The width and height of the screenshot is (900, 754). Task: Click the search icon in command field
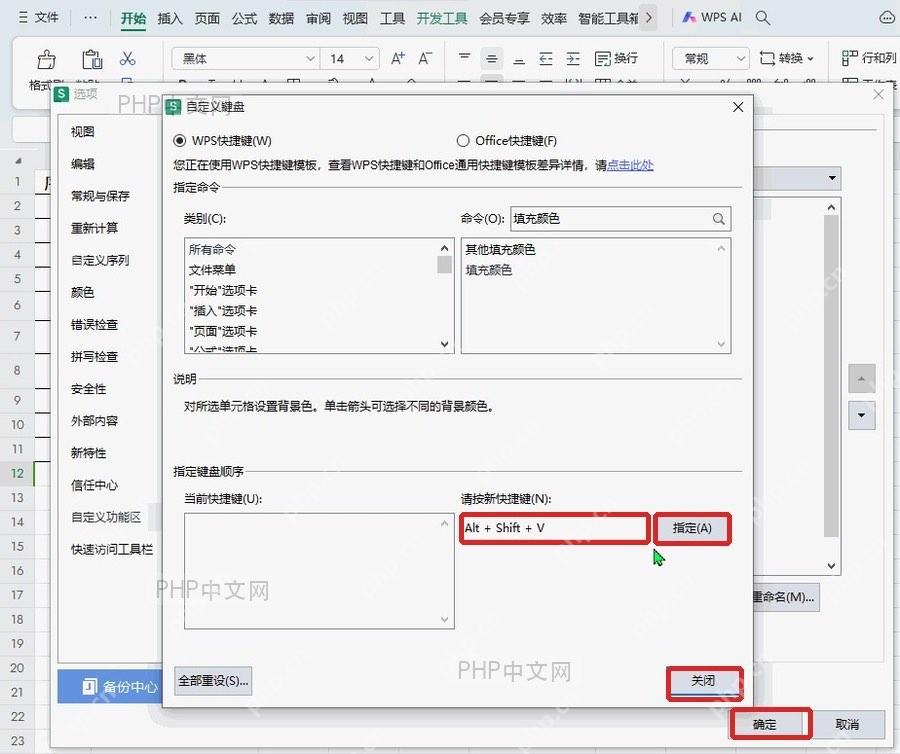pos(719,219)
